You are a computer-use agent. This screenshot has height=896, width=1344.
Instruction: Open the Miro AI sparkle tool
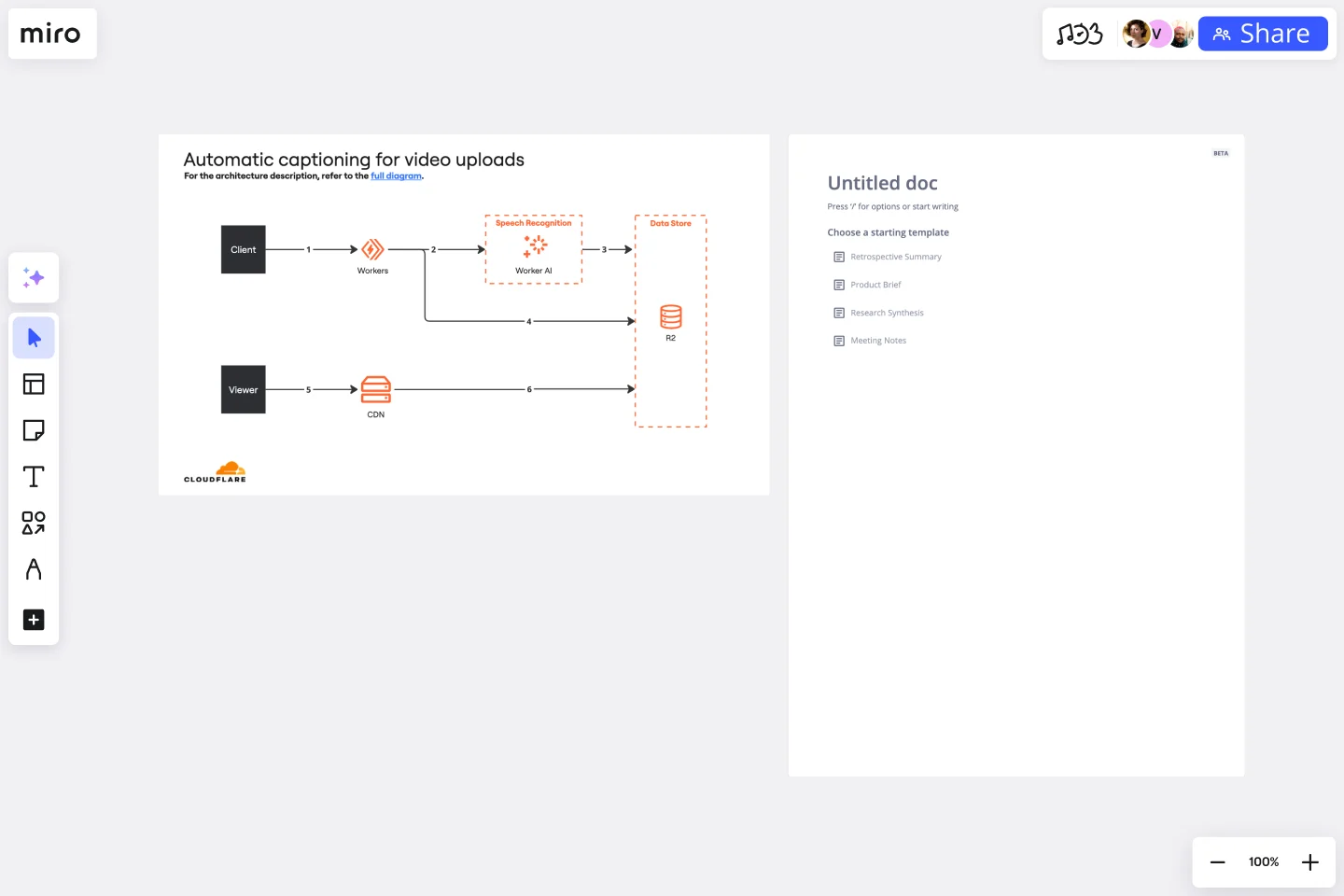click(34, 277)
